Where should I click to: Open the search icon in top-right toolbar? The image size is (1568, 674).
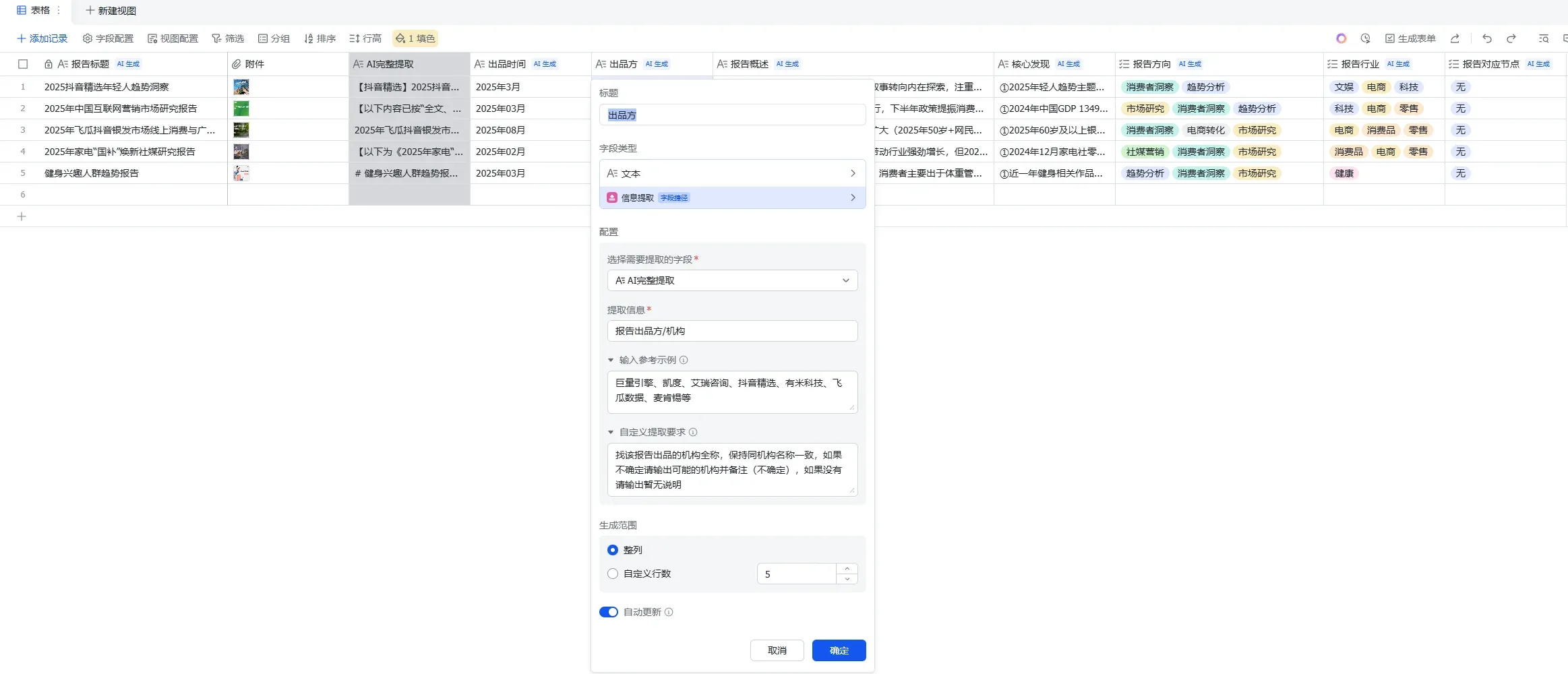click(x=1544, y=38)
